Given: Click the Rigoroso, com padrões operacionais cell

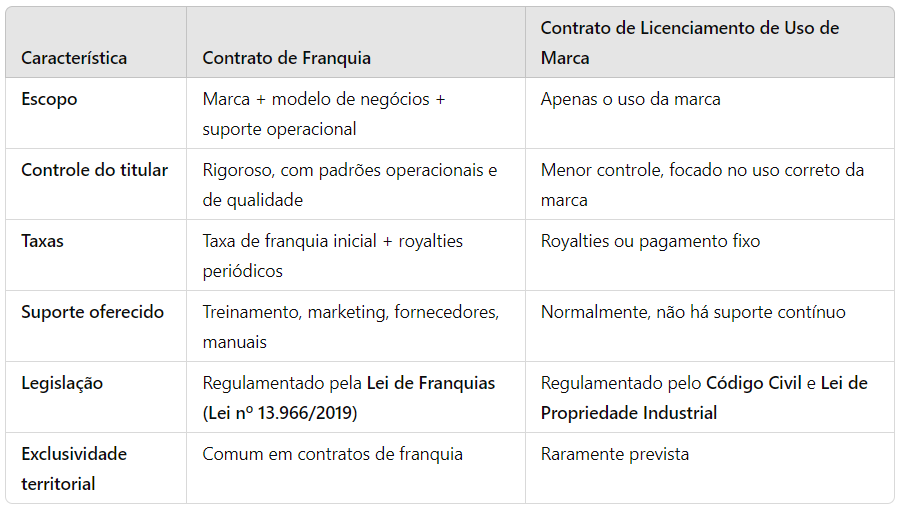Looking at the screenshot, I should pyautogui.click(x=350, y=185).
